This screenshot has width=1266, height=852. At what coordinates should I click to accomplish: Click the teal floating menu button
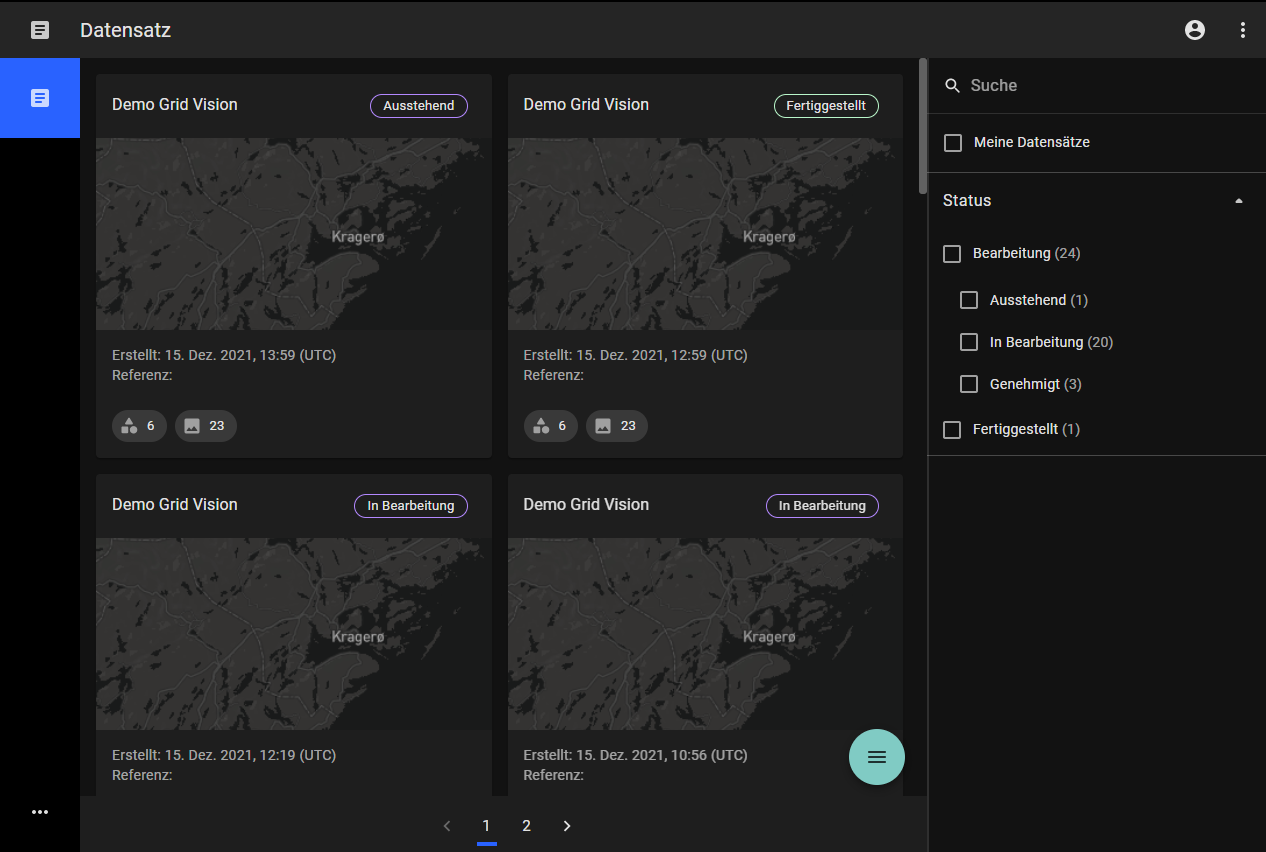pyautogui.click(x=876, y=757)
